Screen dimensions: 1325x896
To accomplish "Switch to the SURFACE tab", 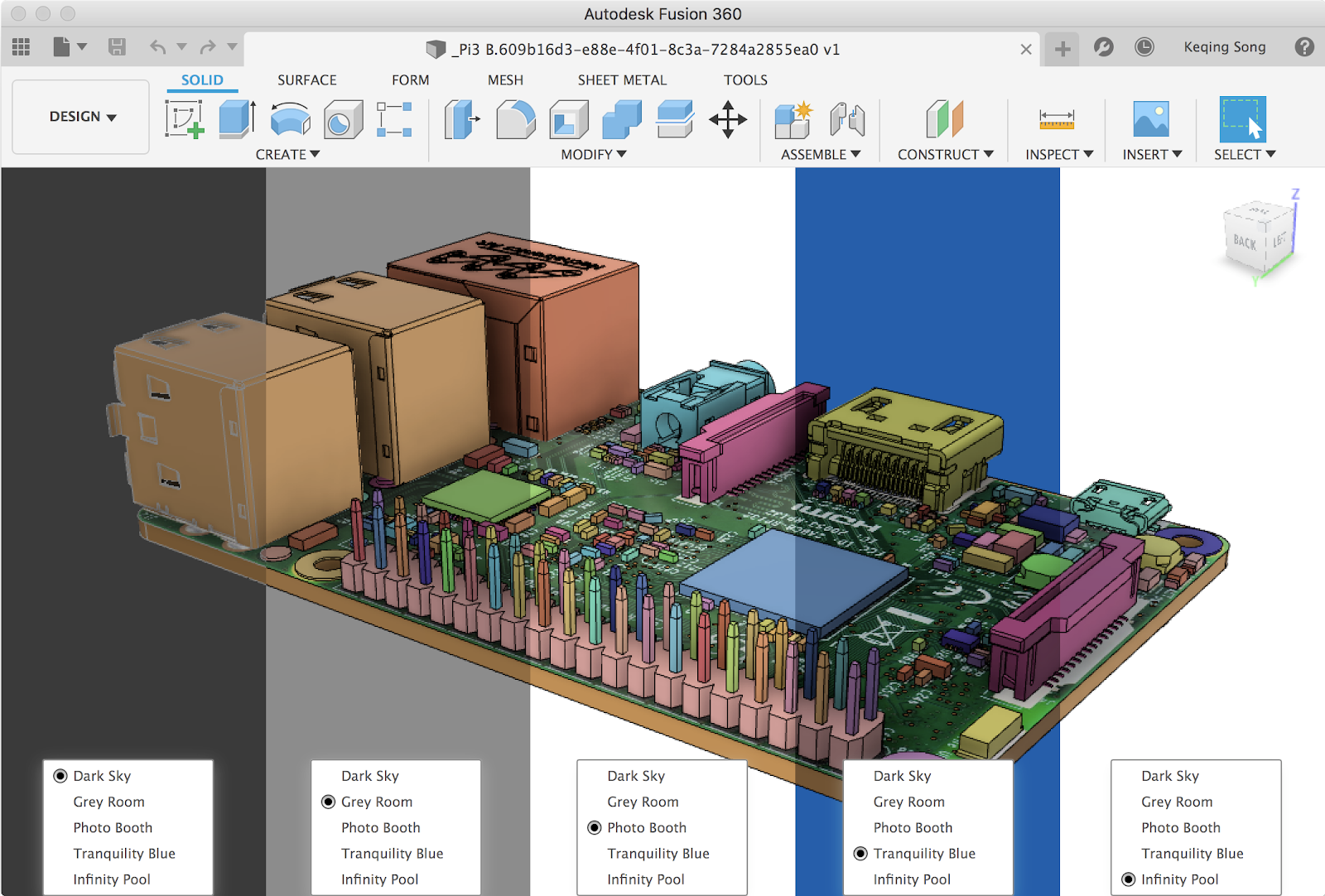I will pyautogui.click(x=307, y=80).
